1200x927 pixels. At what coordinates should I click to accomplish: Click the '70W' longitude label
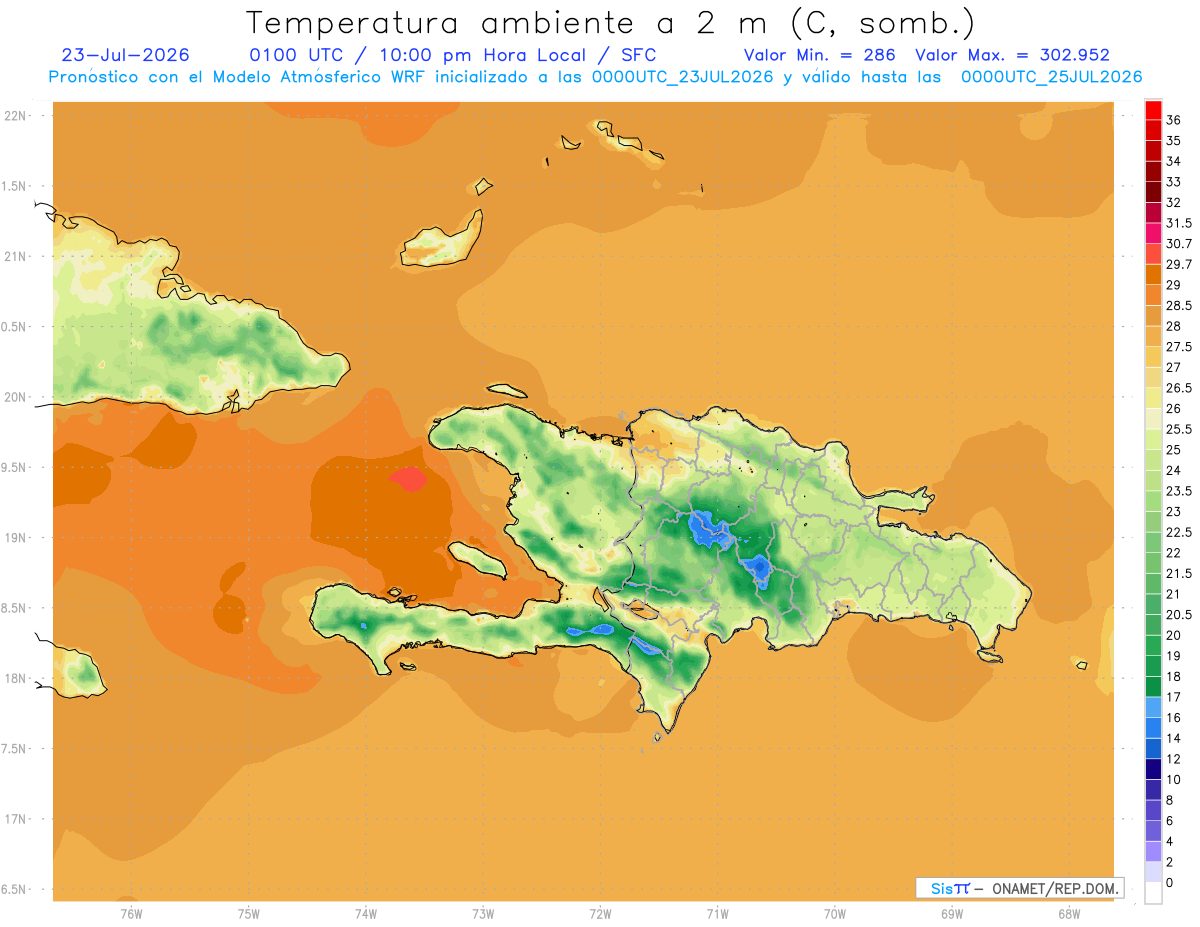point(835,913)
